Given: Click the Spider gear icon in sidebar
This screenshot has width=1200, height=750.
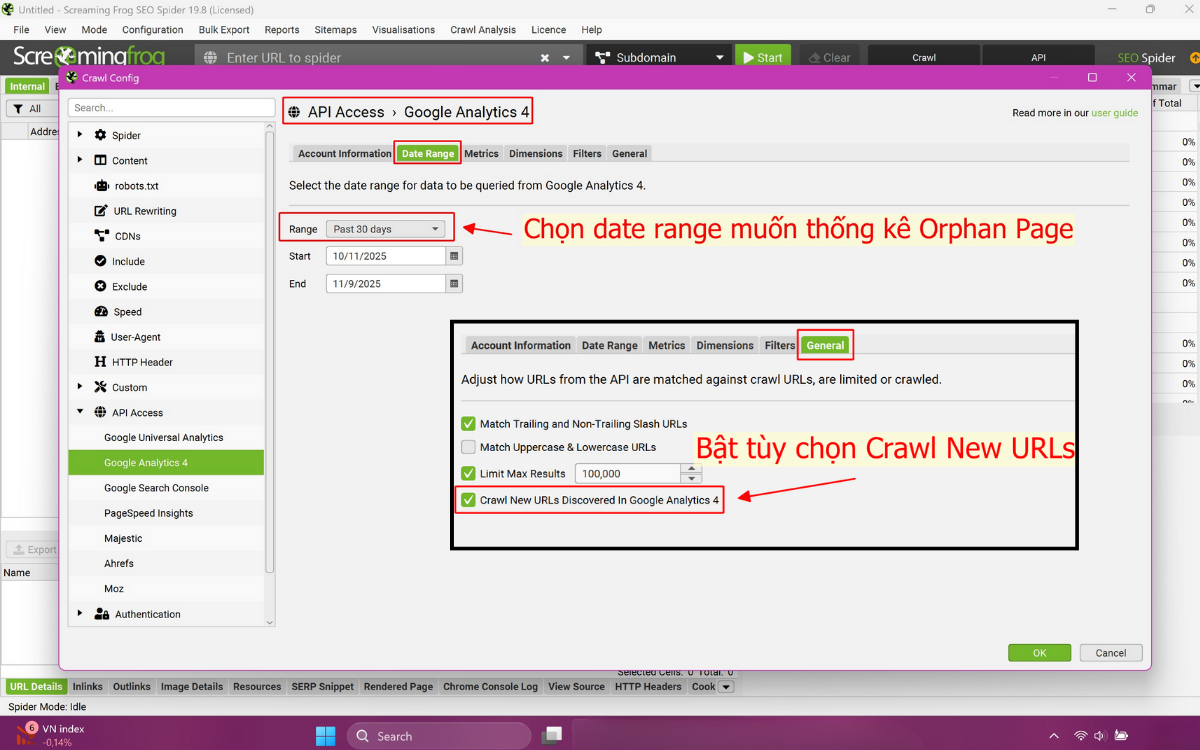Looking at the screenshot, I should 100,135.
